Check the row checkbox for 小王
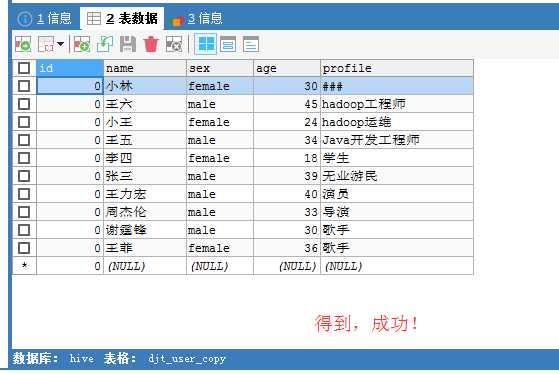This screenshot has height=374, width=559. click(x=24, y=122)
